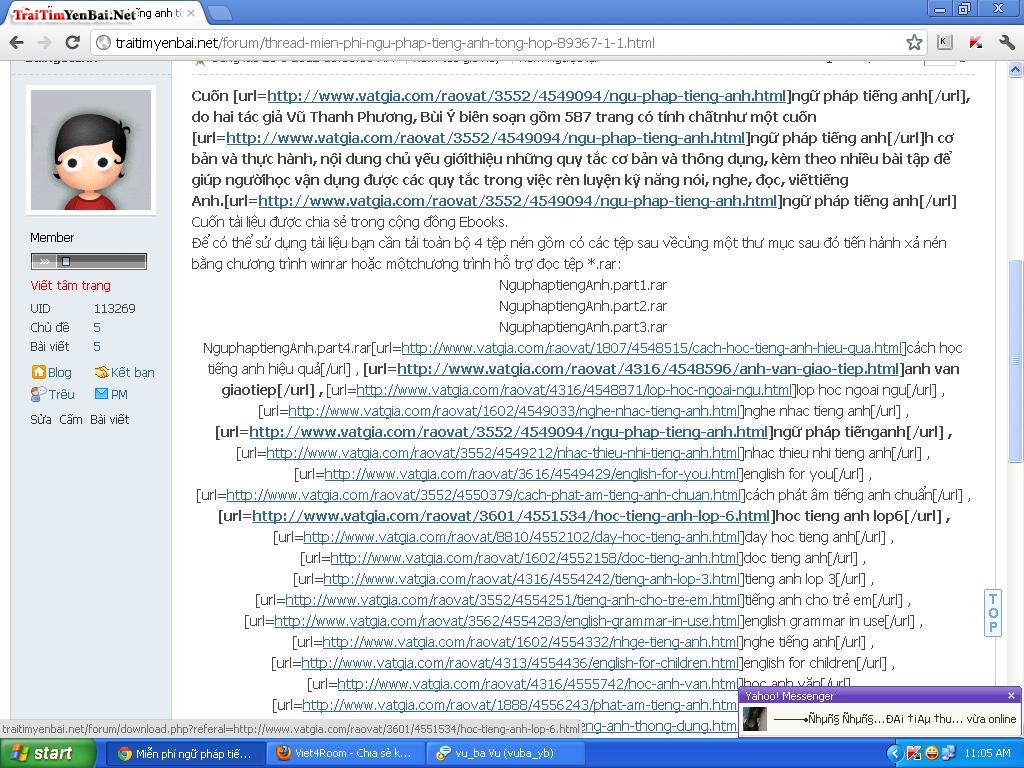Open the cach-hoc-tieng-anh-hieu-qua link

pos(652,348)
